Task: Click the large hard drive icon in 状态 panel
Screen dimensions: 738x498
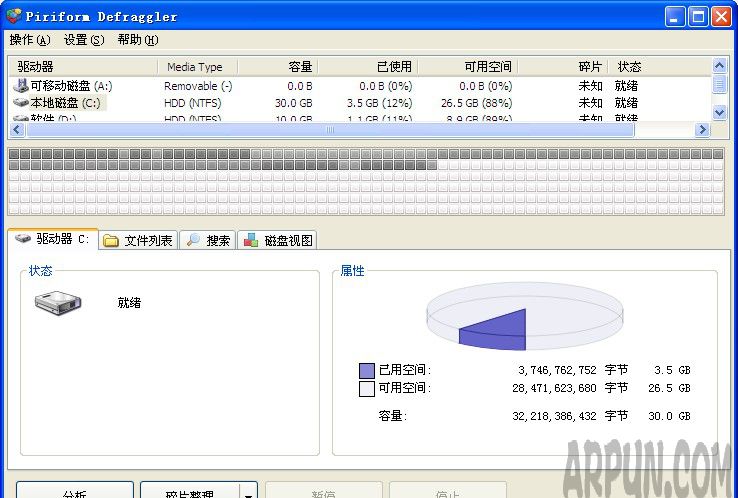Action: (58, 303)
